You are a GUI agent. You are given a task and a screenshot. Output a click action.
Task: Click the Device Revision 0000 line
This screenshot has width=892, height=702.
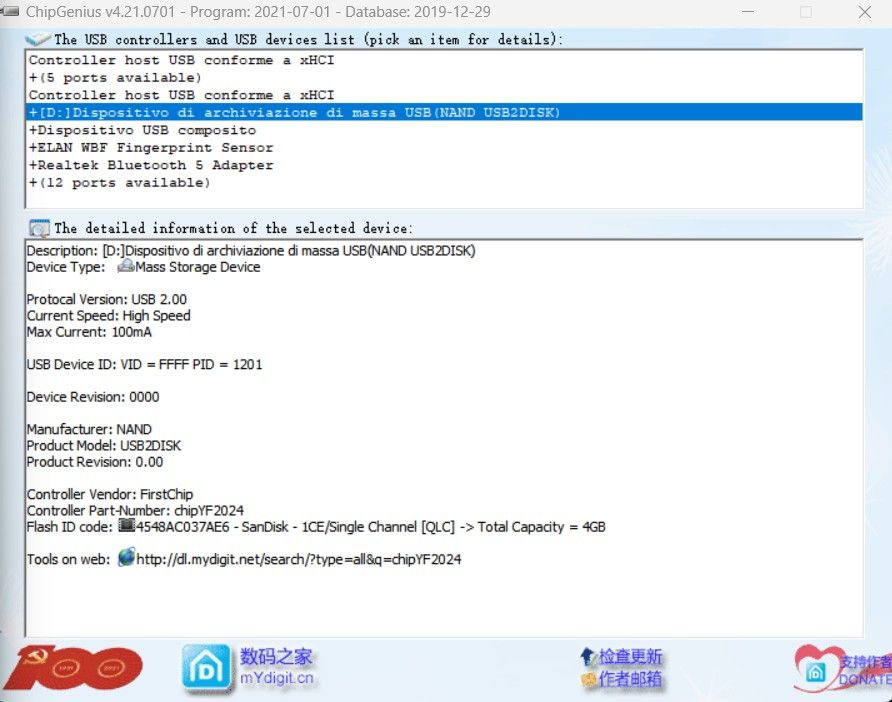(x=93, y=397)
